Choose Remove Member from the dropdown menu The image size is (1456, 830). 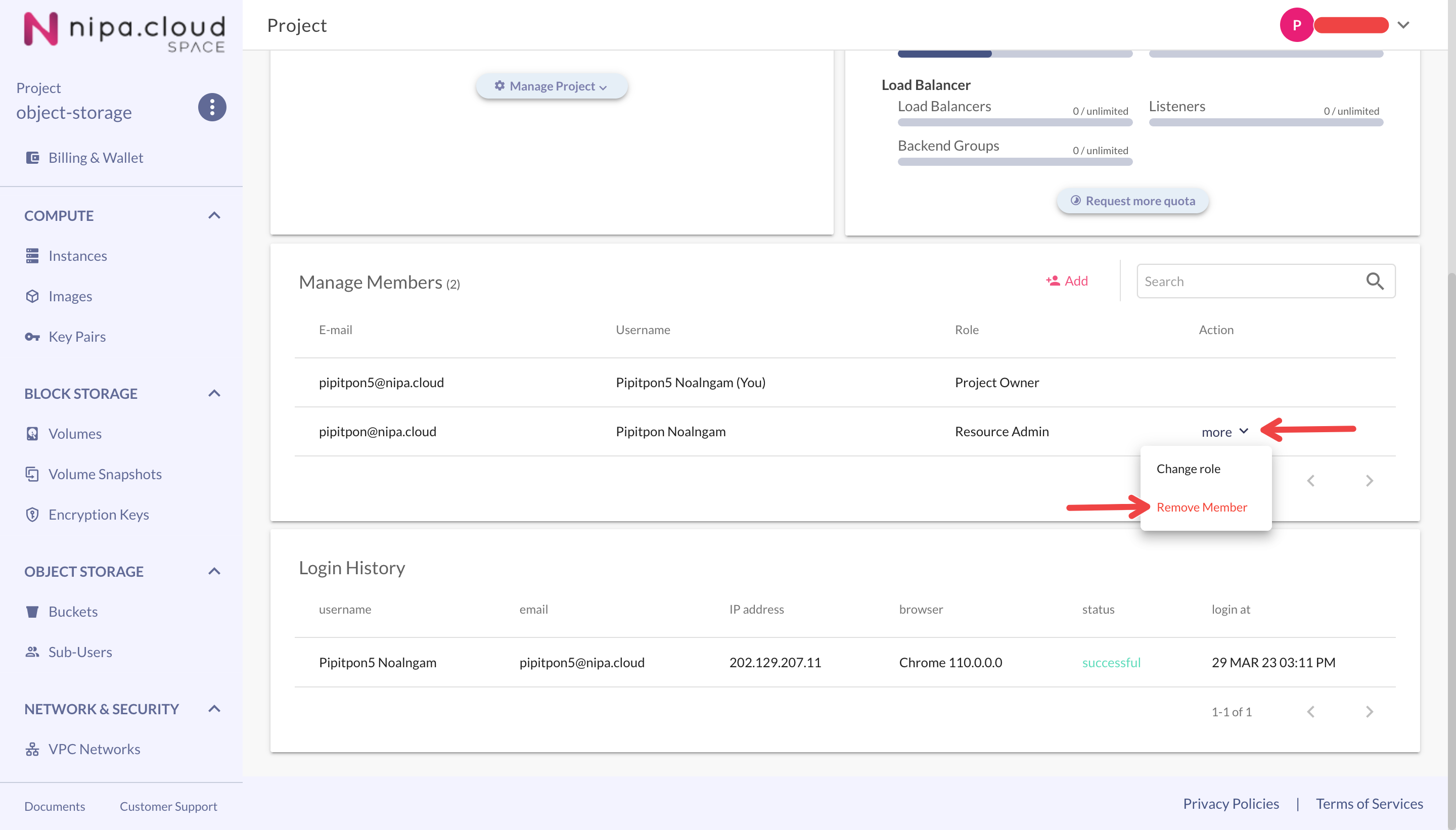point(1201,507)
